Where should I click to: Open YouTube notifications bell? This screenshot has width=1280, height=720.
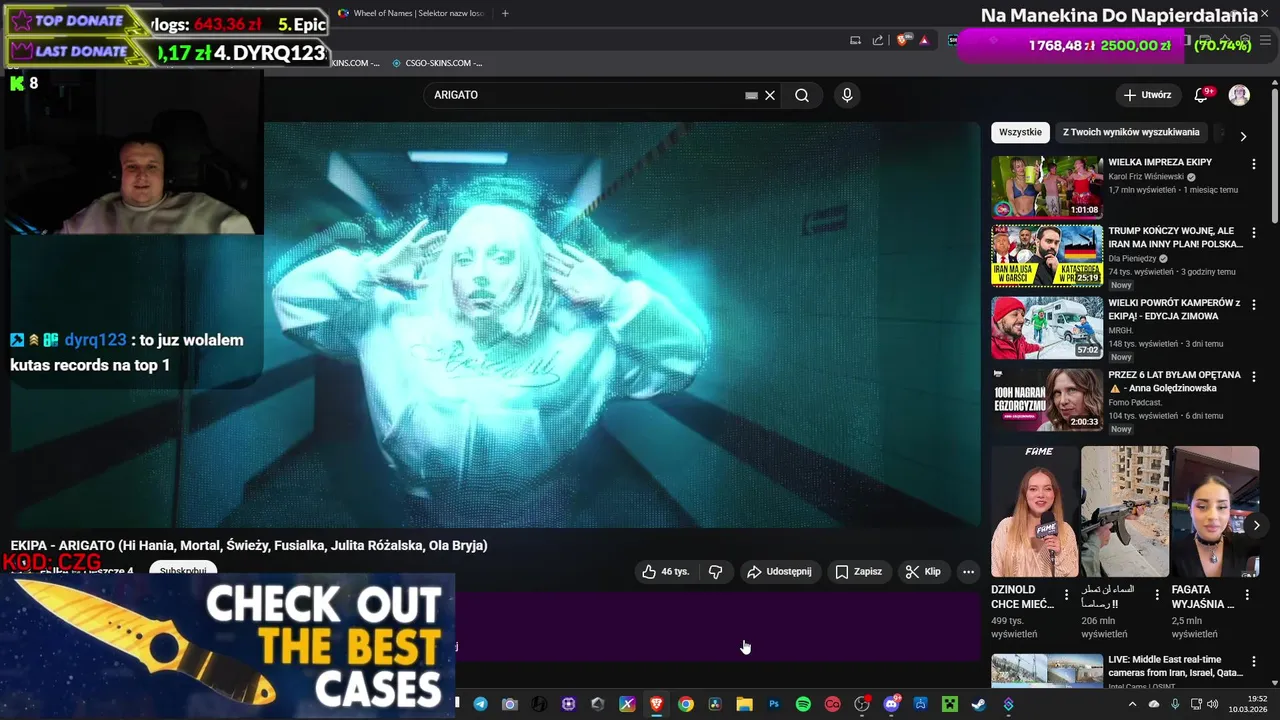coord(1201,95)
